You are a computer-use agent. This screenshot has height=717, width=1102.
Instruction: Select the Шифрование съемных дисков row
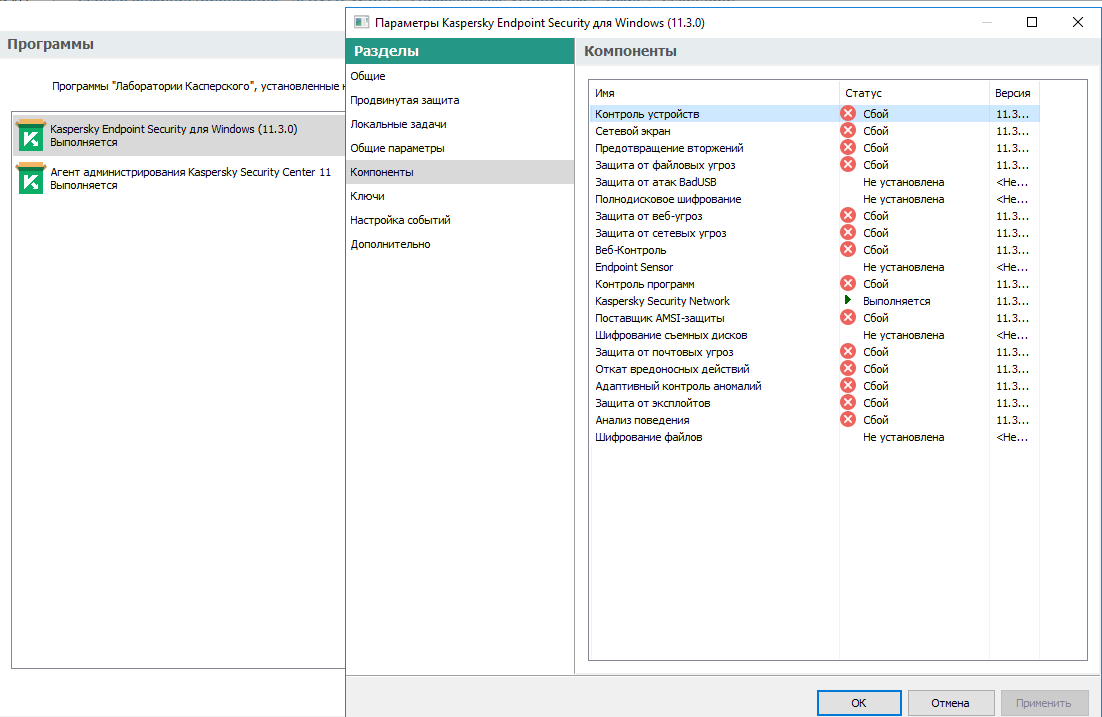coord(815,335)
